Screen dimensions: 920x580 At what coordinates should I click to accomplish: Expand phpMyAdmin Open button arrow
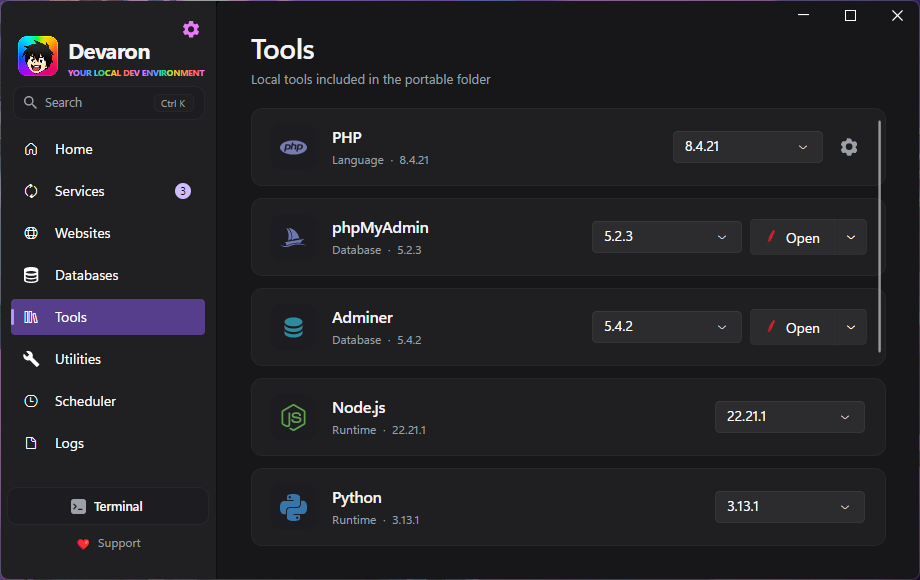(x=851, y=237)
